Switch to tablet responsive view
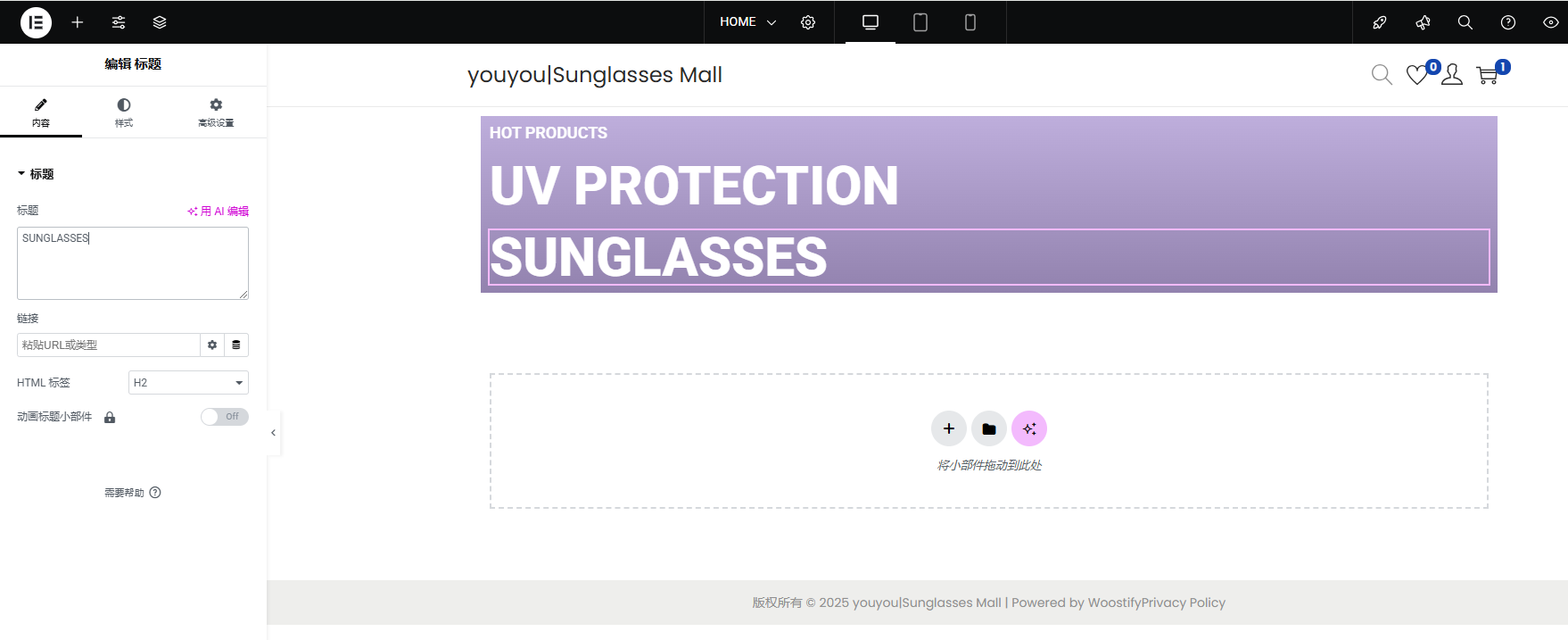This screenshot has height=640, width=1568. [920, 22]
